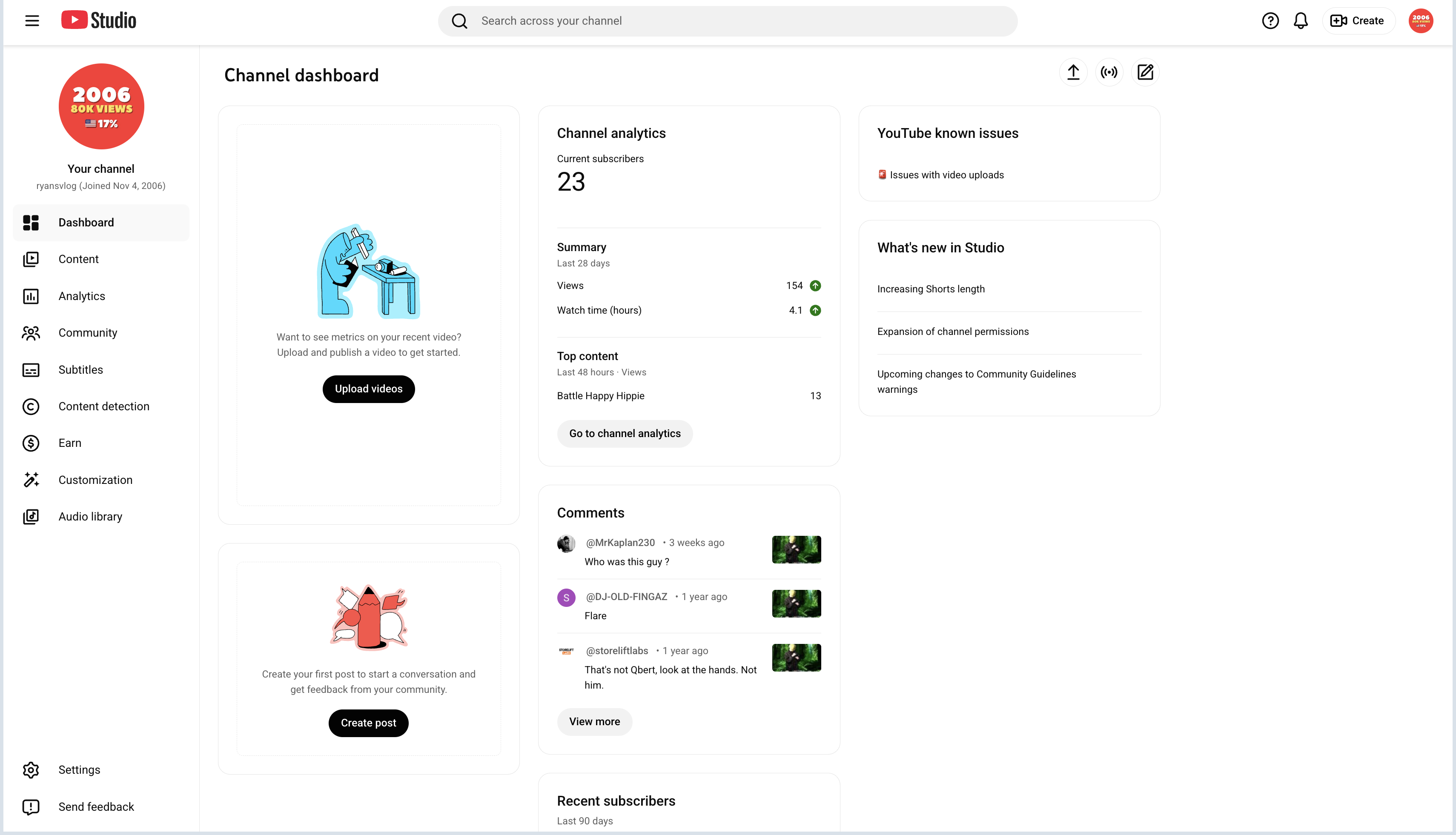Image resolution: width=1456 pixels, height=835 pixels.
Task: Go to Content in the sidebar
Action: click(101, 259)
